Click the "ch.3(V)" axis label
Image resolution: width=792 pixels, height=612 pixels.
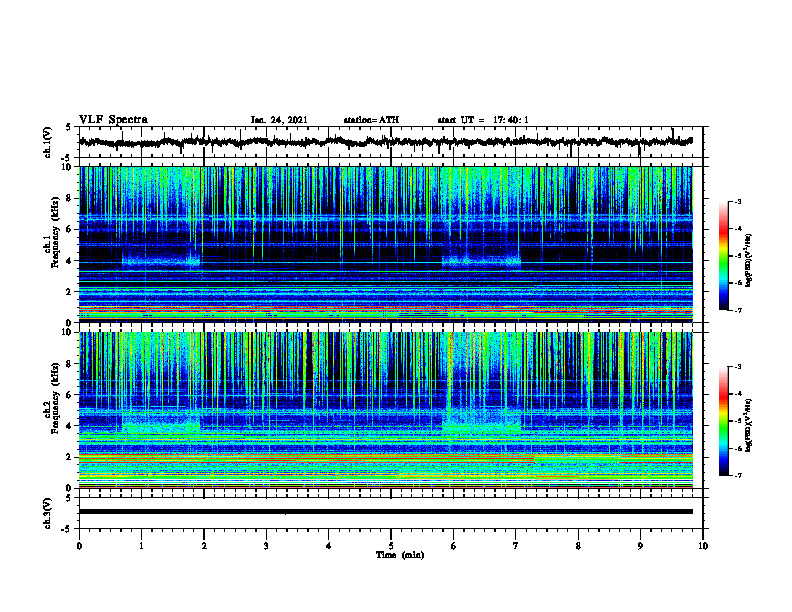click(48, 513)
